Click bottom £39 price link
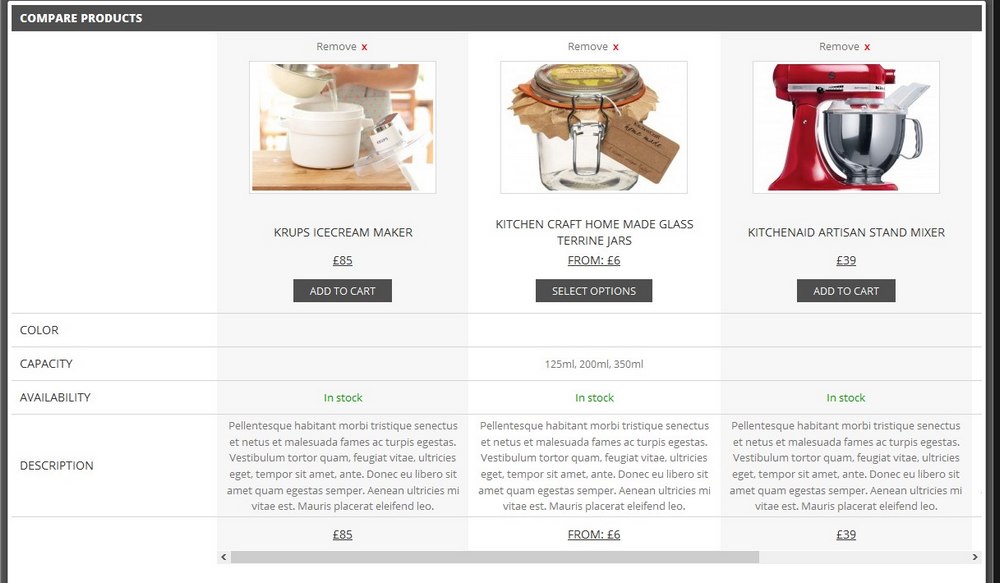Viewport: 1000px width, 583px height. (x=846, y=535)
